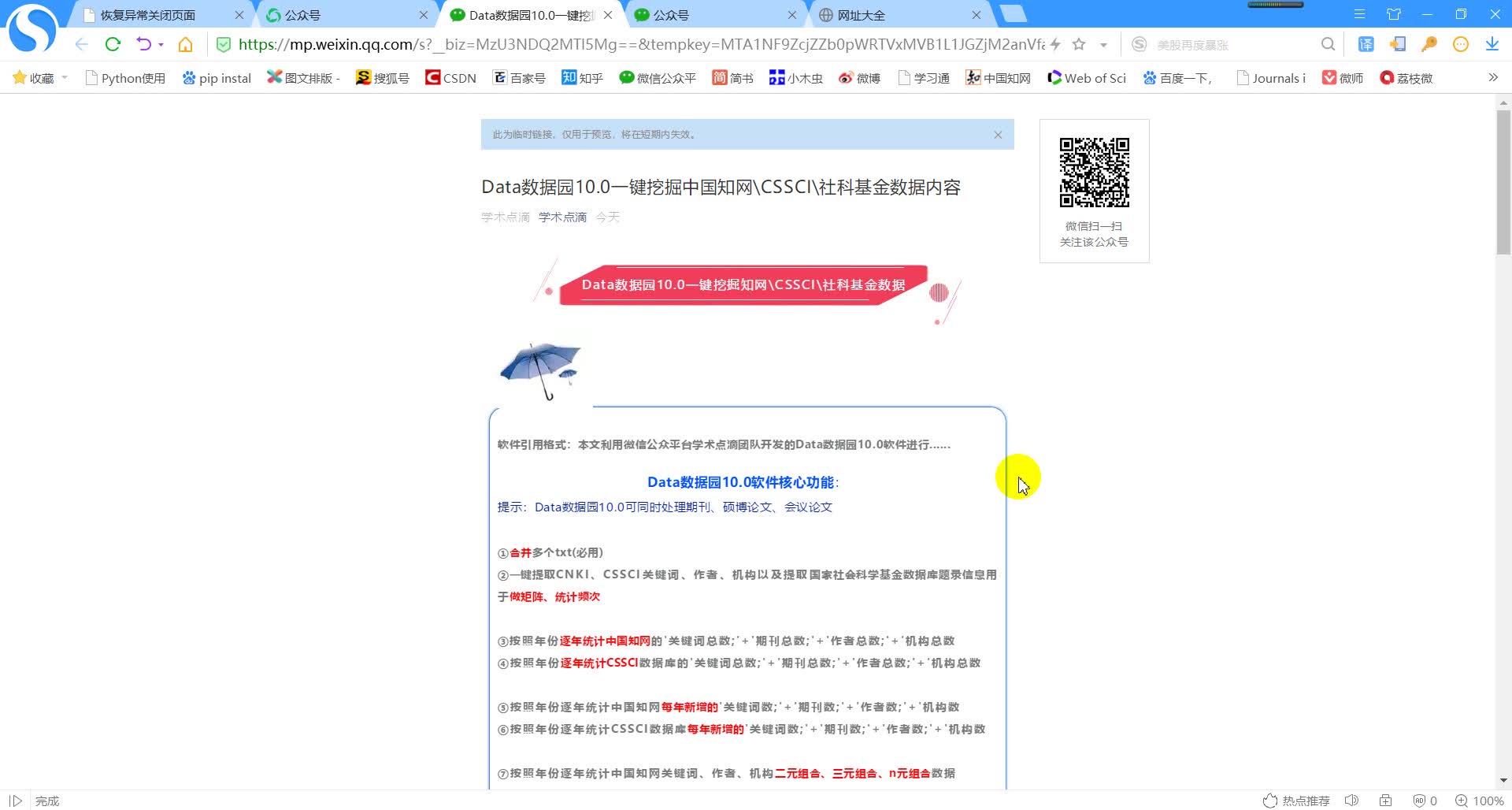Viewport: 1512px width, 810px height.
Task: Toggle the sound speaker icon
Action: (x=1351, y=801)
